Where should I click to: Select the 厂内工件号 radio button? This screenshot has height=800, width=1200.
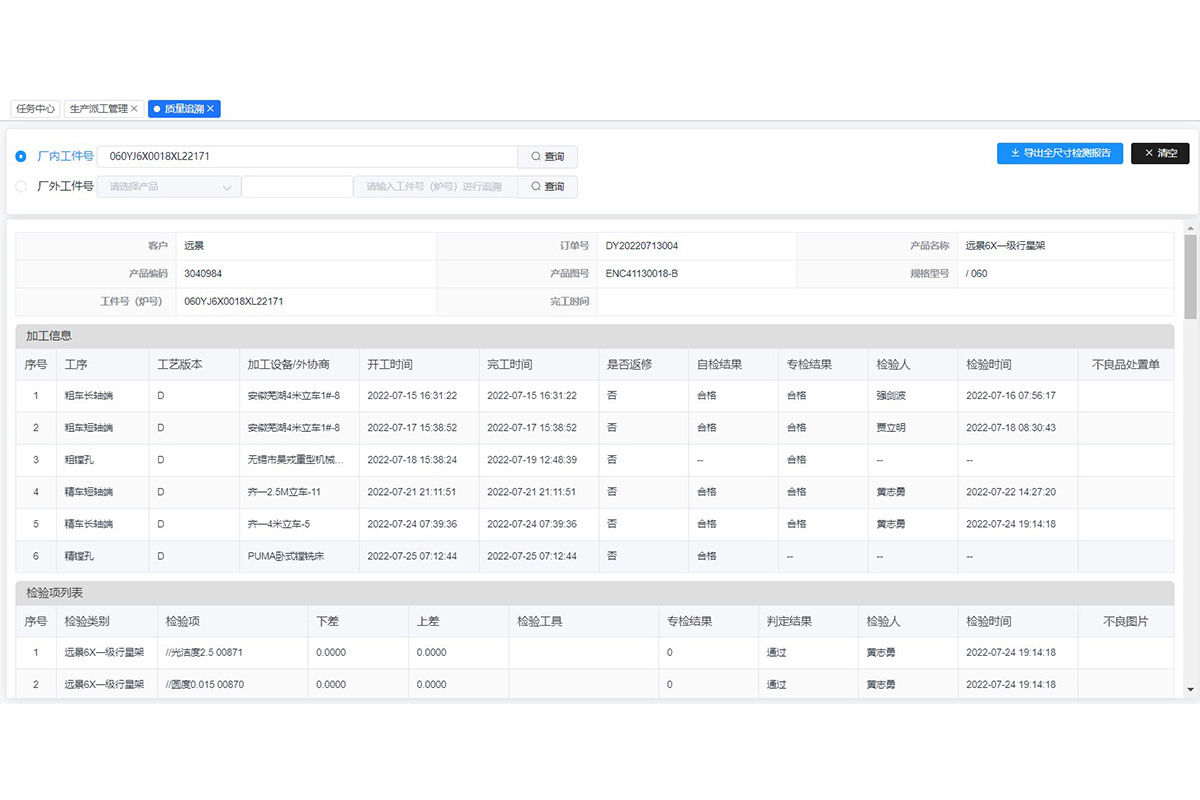21,157
